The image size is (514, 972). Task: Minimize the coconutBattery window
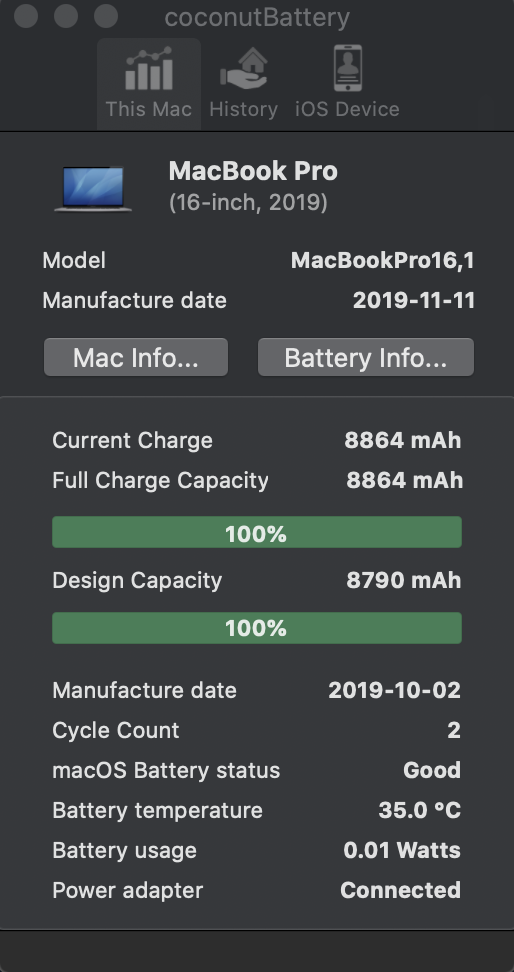[x=66, y=15]
